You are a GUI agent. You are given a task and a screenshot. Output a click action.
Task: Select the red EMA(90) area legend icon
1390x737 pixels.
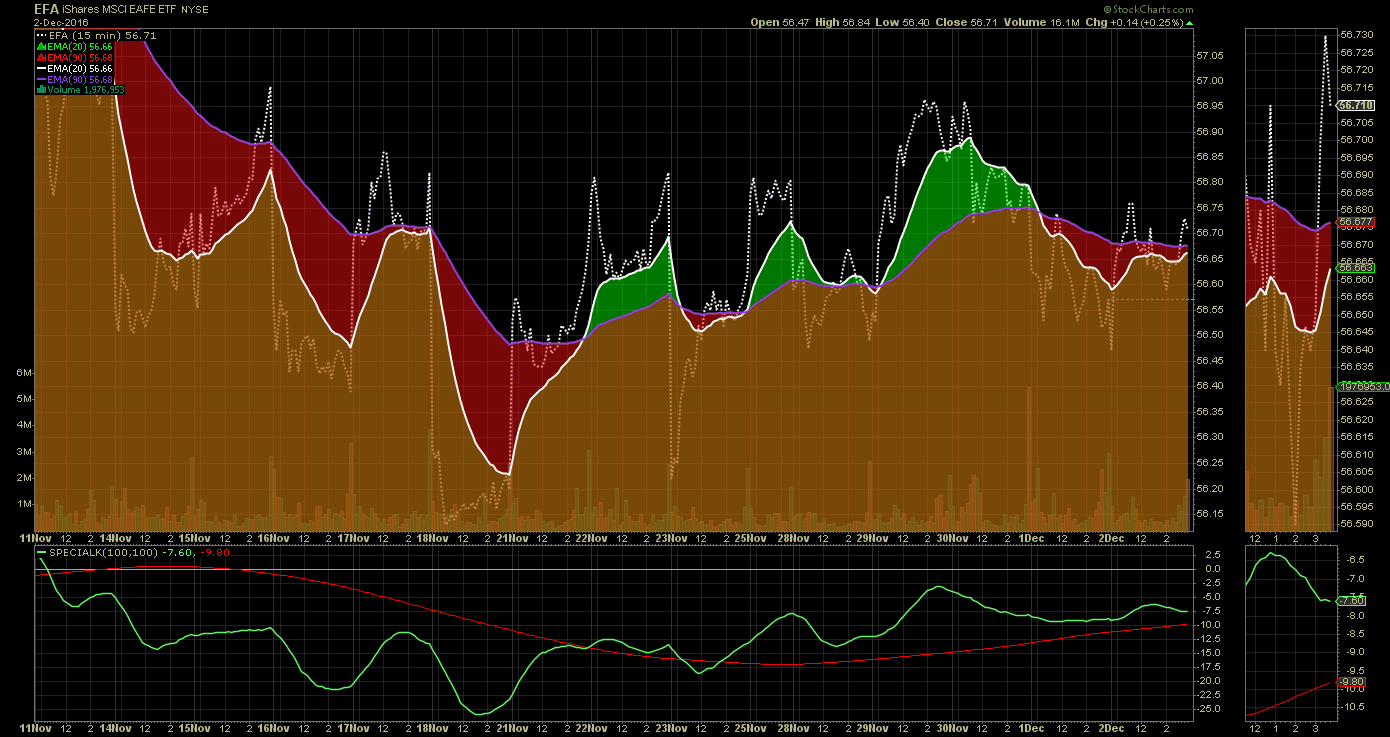pos(41,58)
